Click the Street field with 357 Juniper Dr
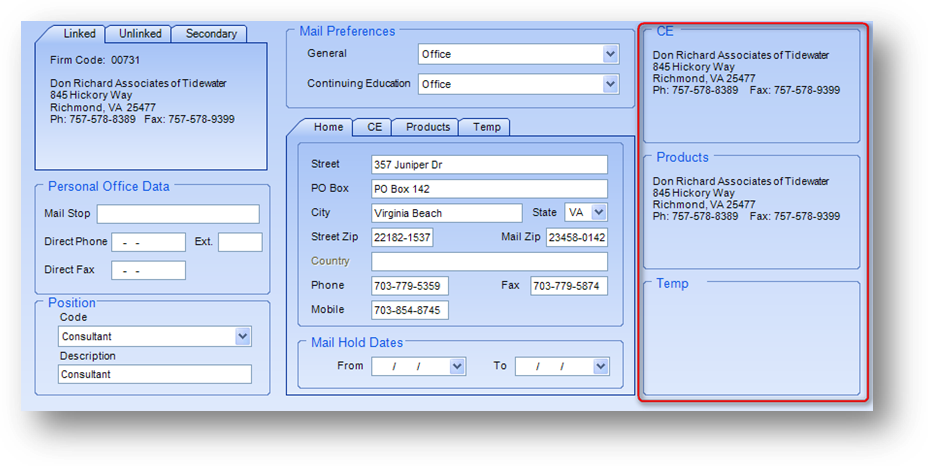This screenshot has width=928, height=466. click(x=489, y=165)
